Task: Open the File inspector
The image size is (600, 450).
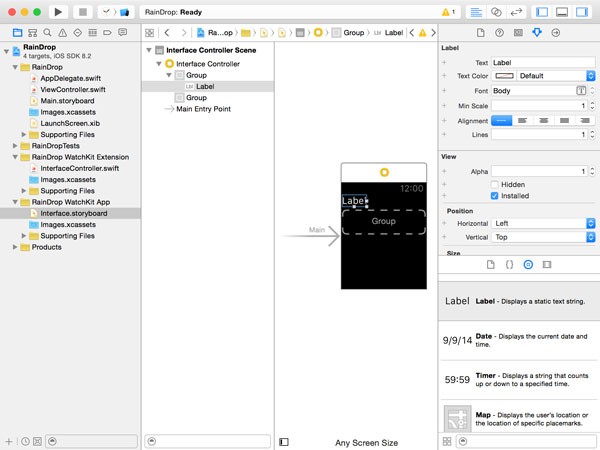Action: [x=481, y=33]
